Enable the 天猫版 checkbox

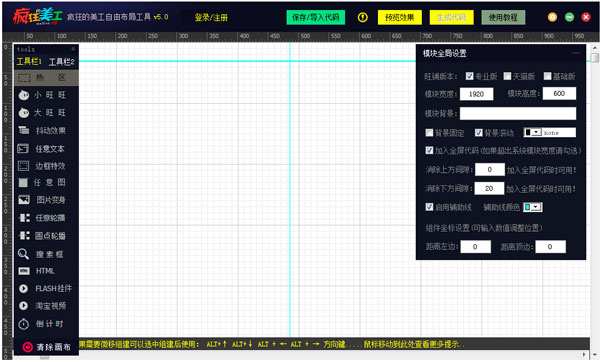507,76
